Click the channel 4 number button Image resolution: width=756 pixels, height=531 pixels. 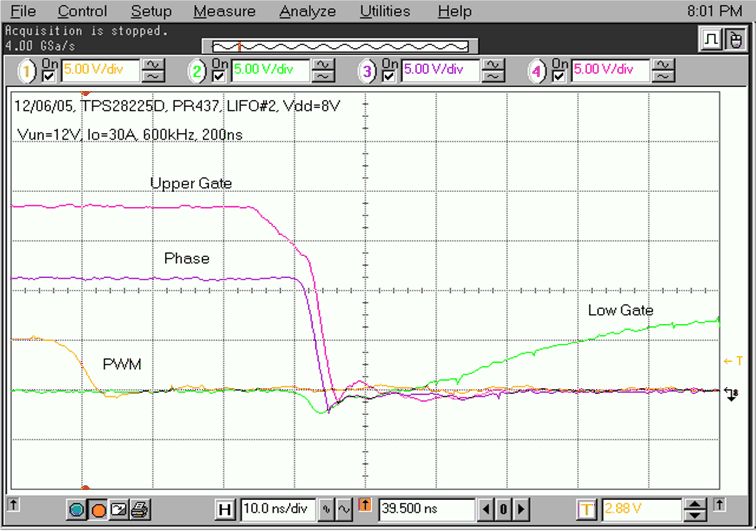click(x=536, y=71)
